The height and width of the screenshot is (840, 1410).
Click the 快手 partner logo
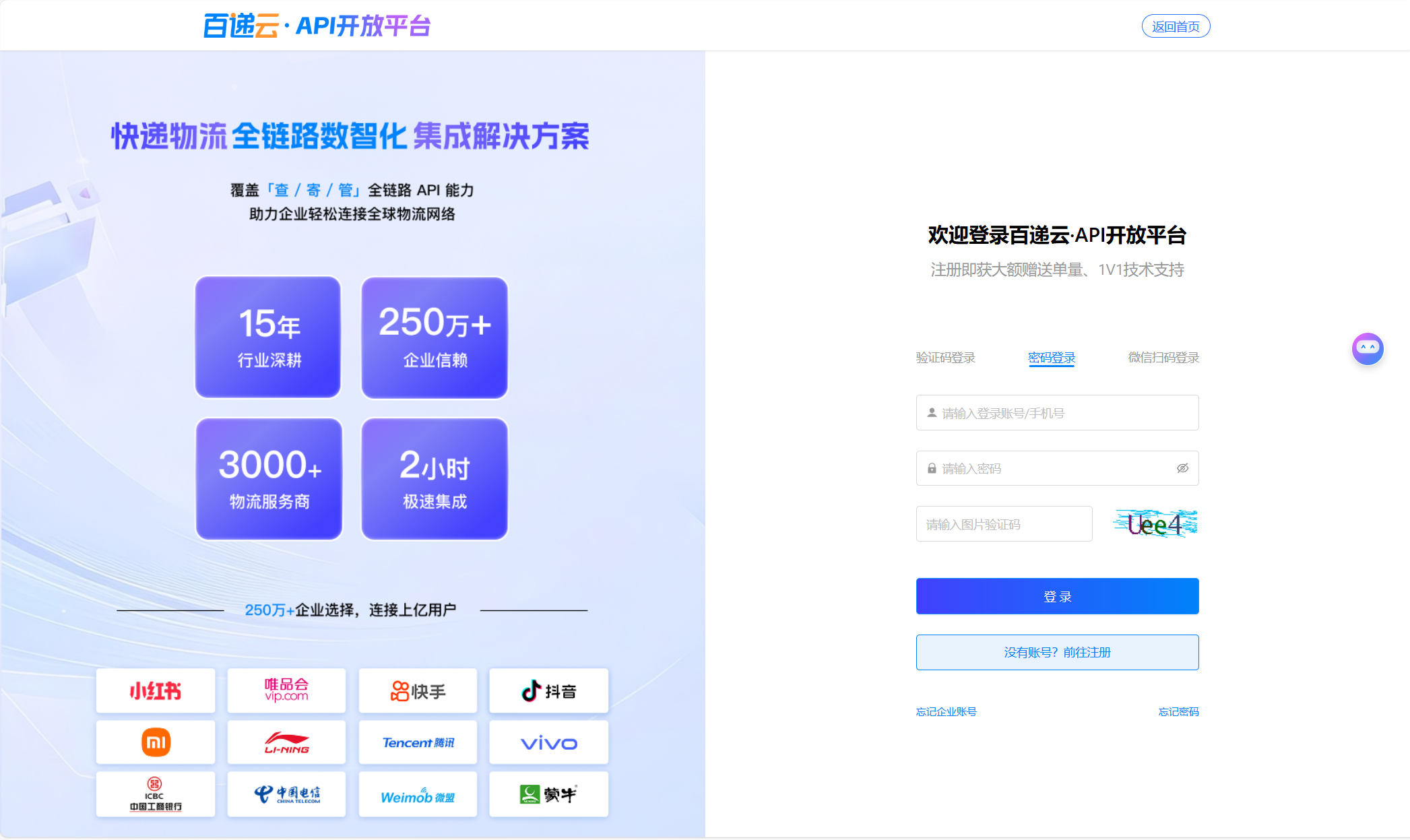point(417,690)
